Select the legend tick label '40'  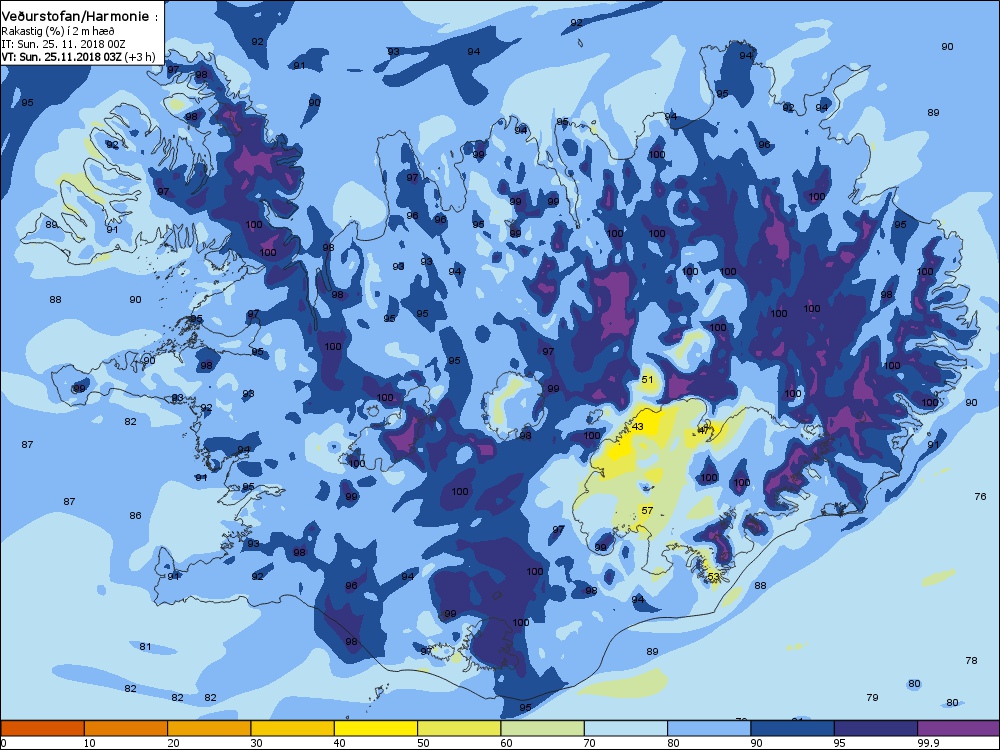(339, 743)
